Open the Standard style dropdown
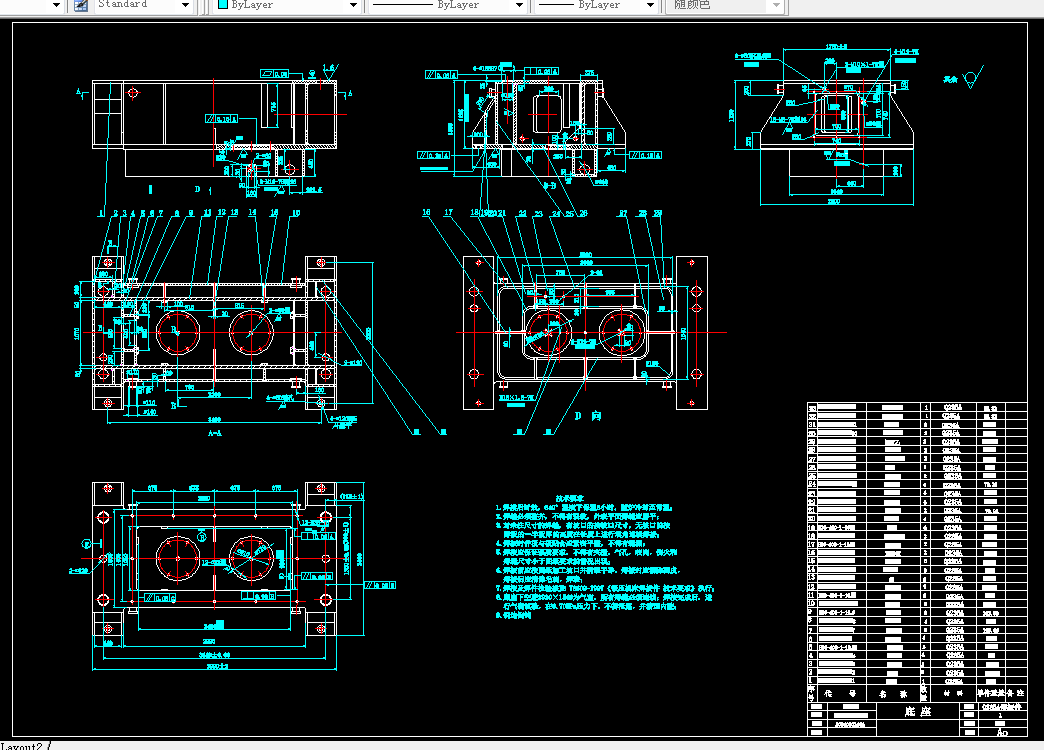Image resolution: width=1044 pixels, height=750 pixels. coord(186,5)
